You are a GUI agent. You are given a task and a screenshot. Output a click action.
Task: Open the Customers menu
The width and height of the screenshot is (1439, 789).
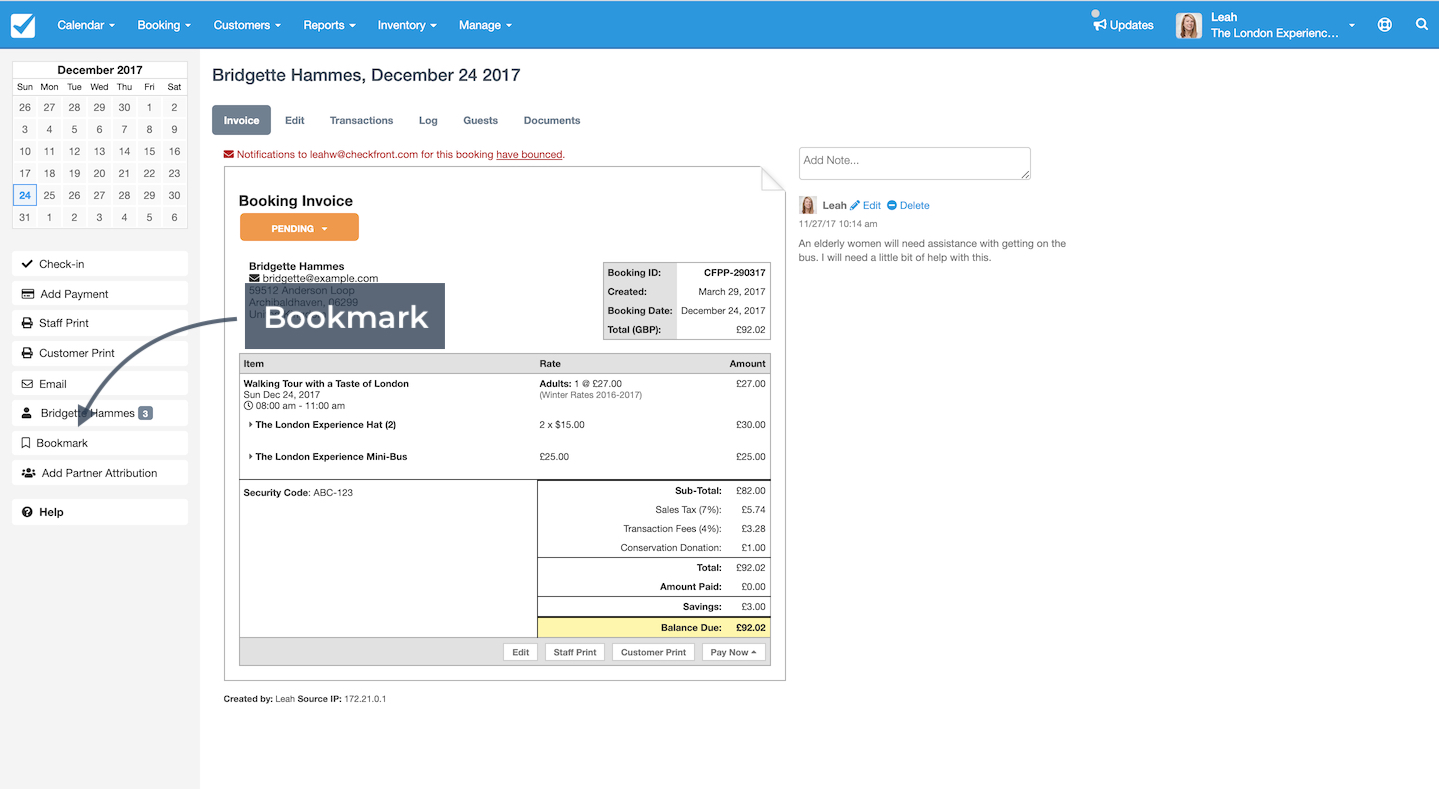click(247, 25)
